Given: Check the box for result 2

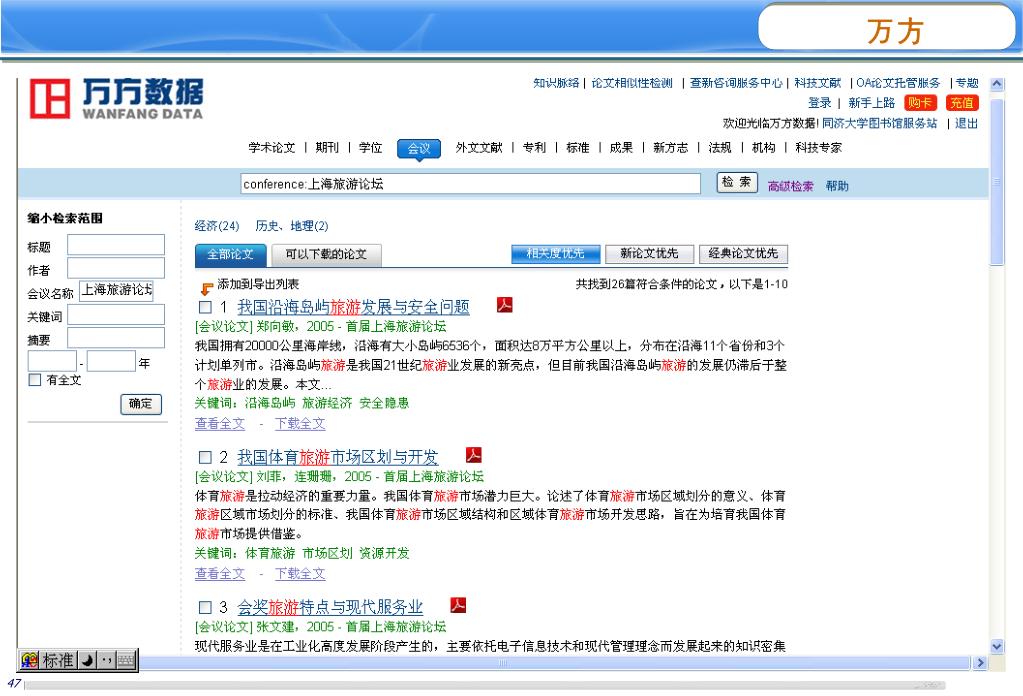Looking at the screenshot, I should pos(206,457).
